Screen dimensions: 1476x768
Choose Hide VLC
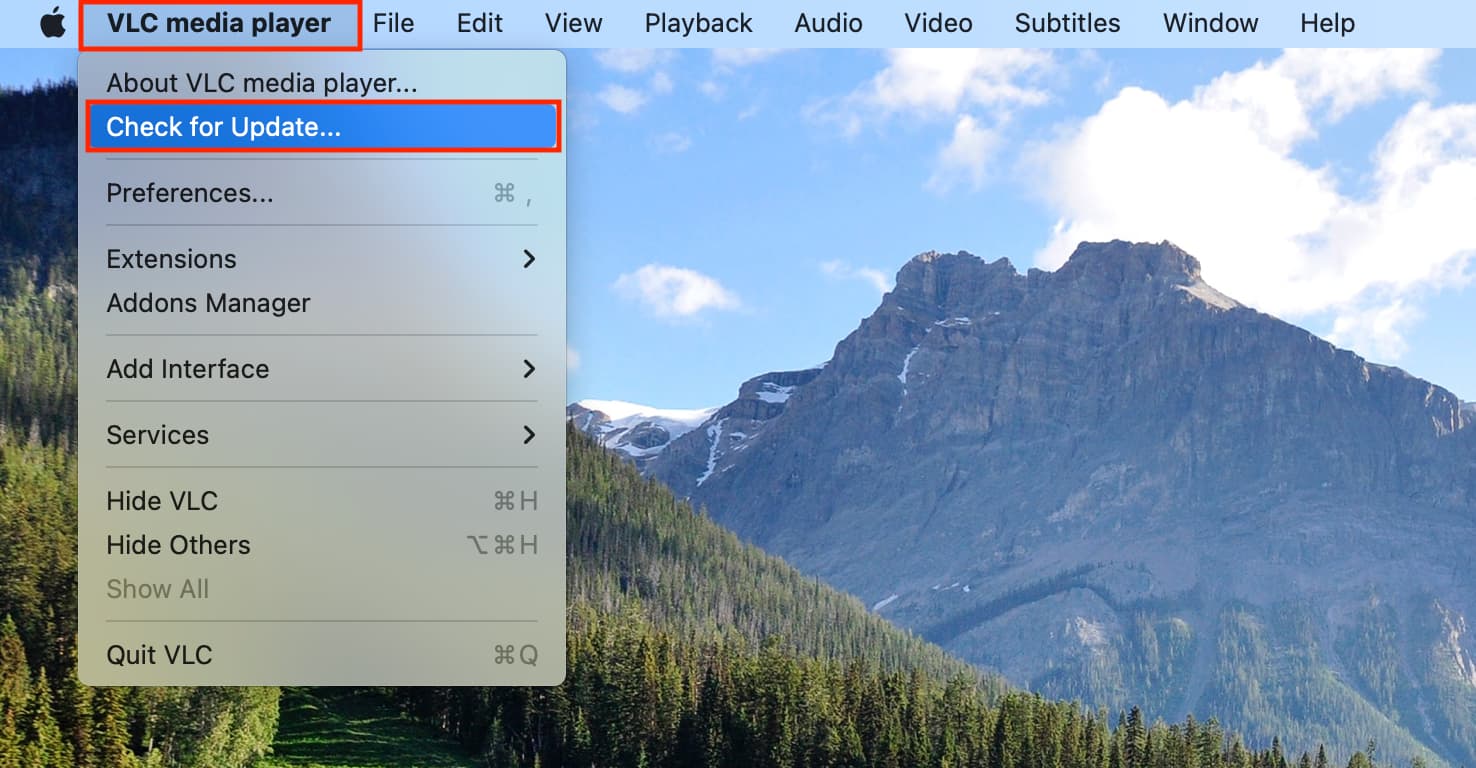pyautogui.click(x=322, y=501)
